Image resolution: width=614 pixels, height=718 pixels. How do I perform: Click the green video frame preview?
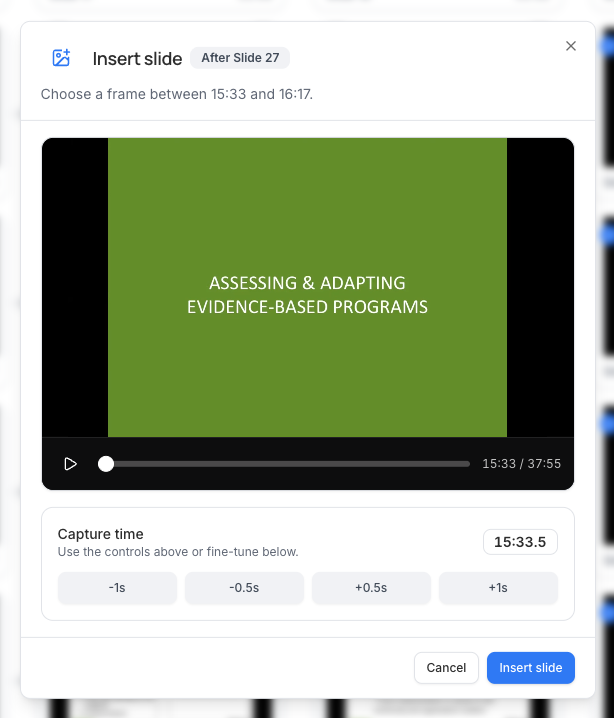307,287
